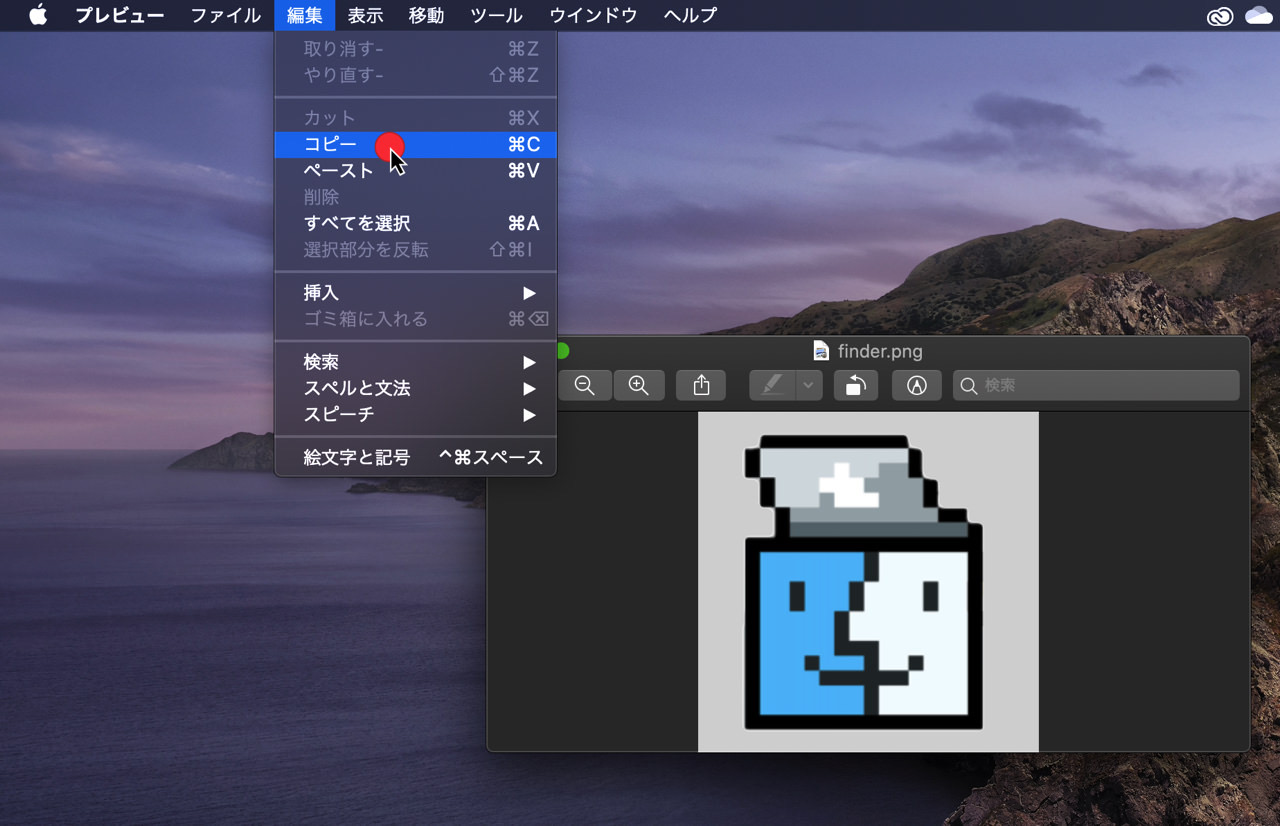The width and height of the screenshot is (1280, 826).
Task: Click the dimmed 選択部分を反転 menu item
Action: [x=416, y=250]
